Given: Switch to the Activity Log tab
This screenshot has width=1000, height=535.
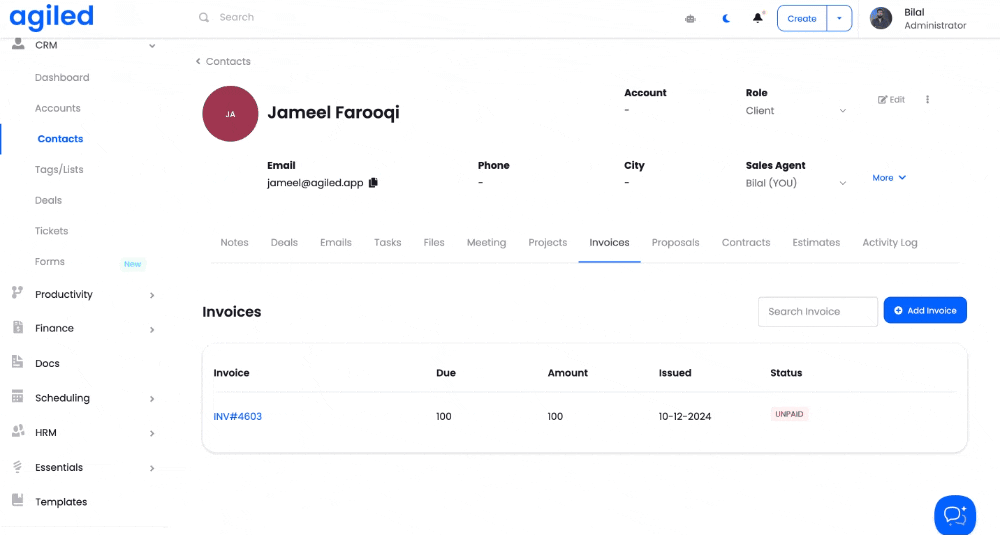Looking at the screenshot, I should point(889,242).
